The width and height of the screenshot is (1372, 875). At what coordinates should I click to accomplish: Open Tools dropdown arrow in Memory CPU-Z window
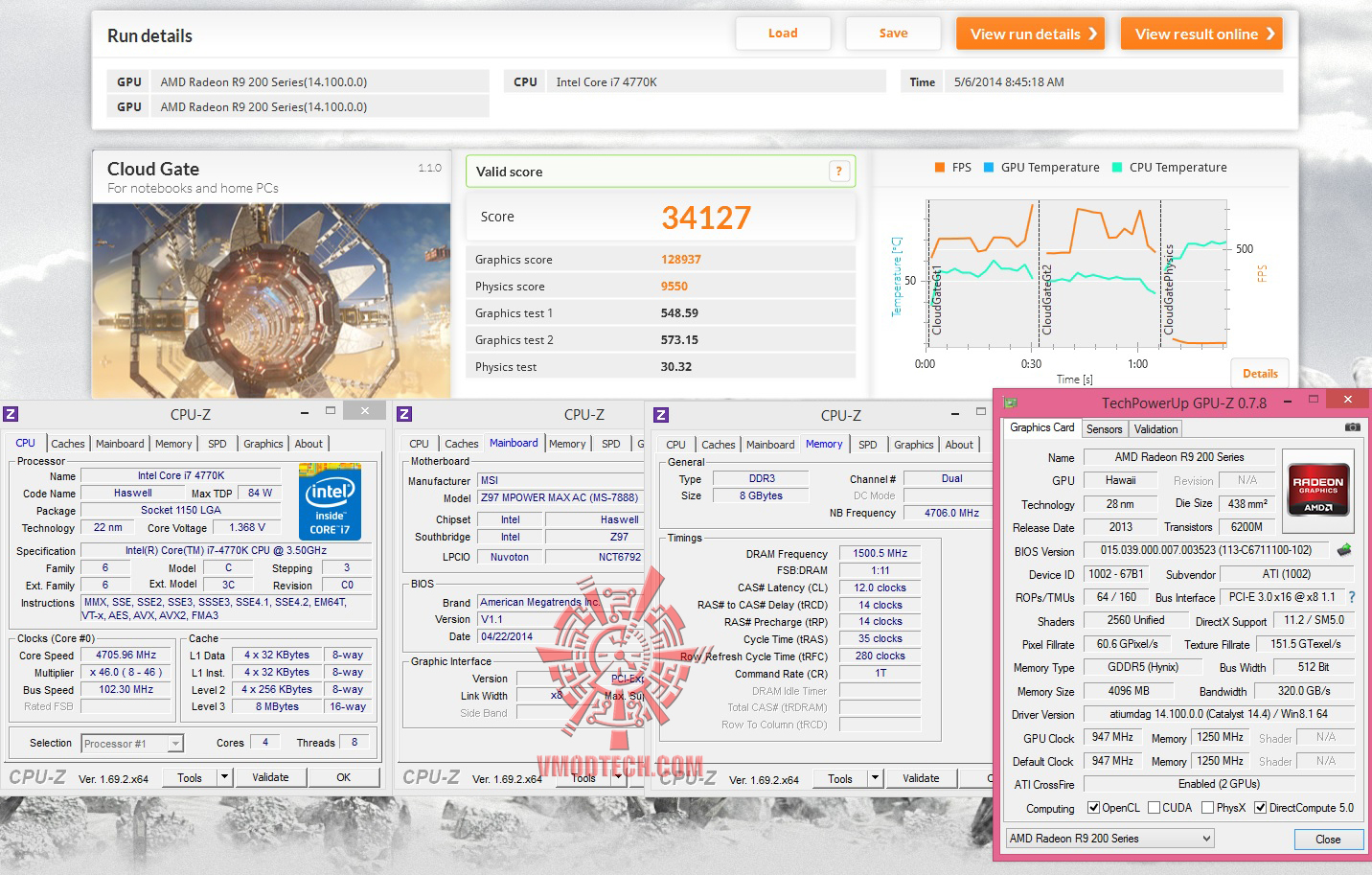875,778
